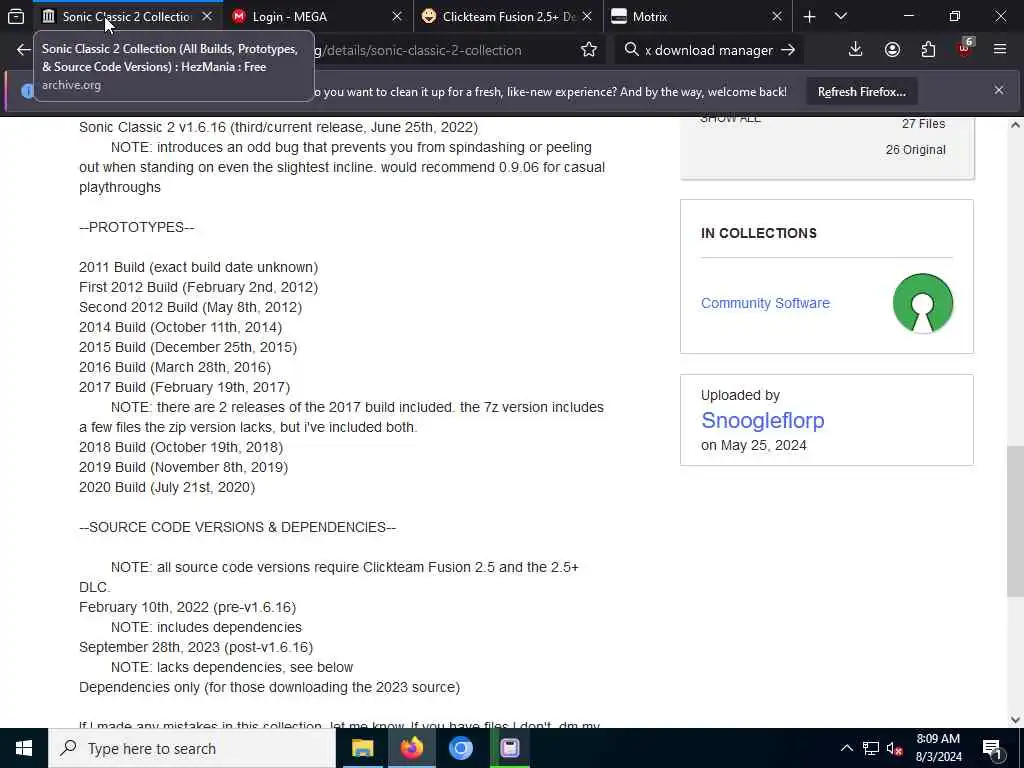Minimize the Firefox window

tap(908, 16)
